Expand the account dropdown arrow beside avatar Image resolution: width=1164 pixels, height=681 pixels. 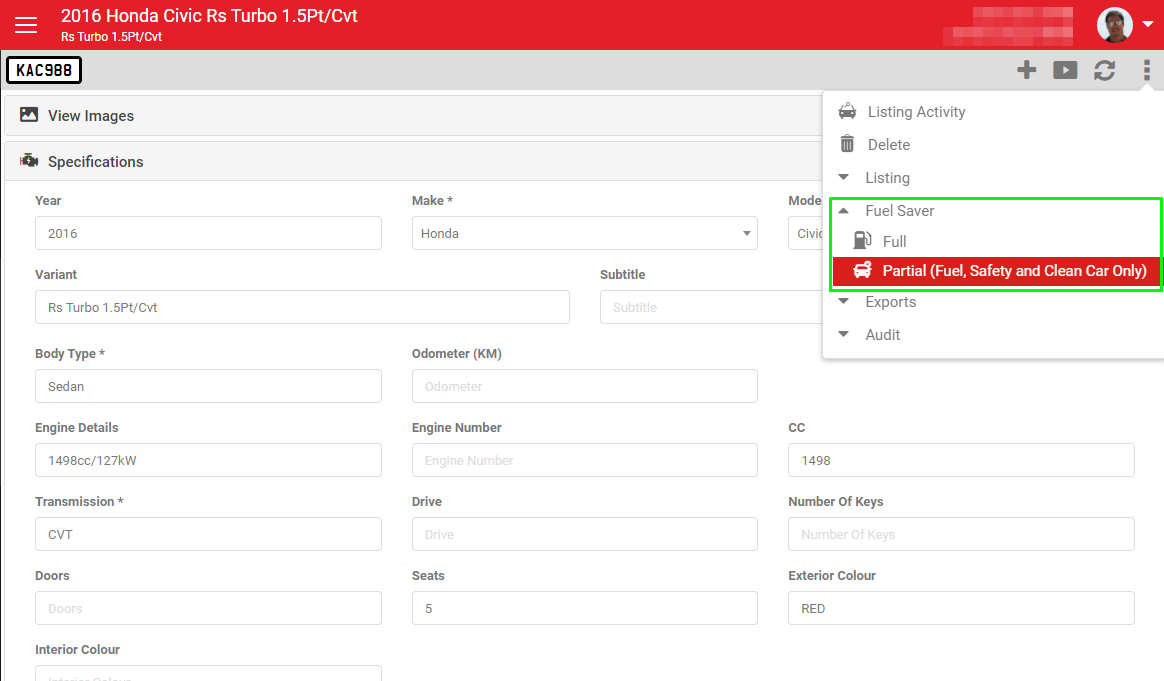[x=1148, y=25]
